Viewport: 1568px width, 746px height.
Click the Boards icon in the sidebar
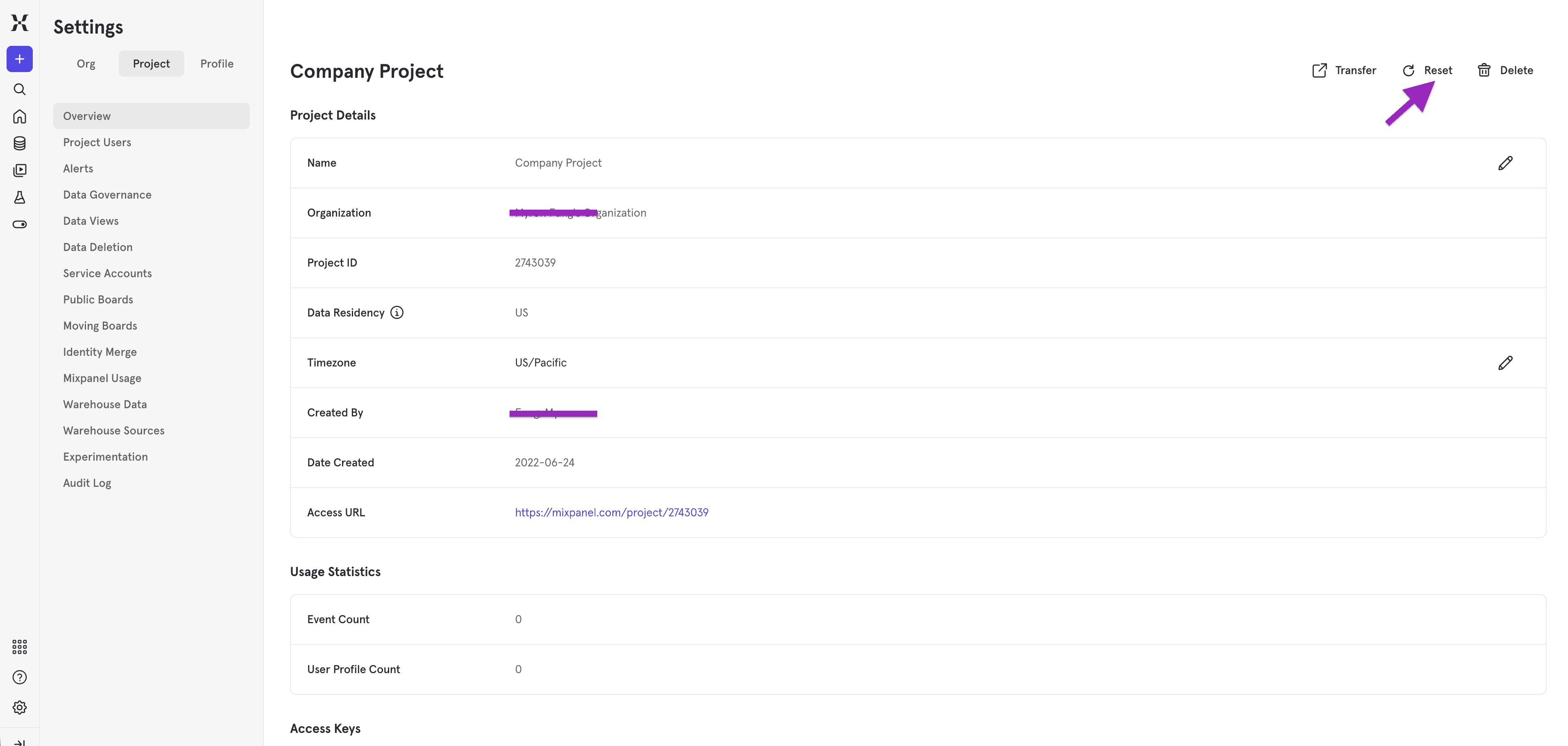click(x=20, y=170)
